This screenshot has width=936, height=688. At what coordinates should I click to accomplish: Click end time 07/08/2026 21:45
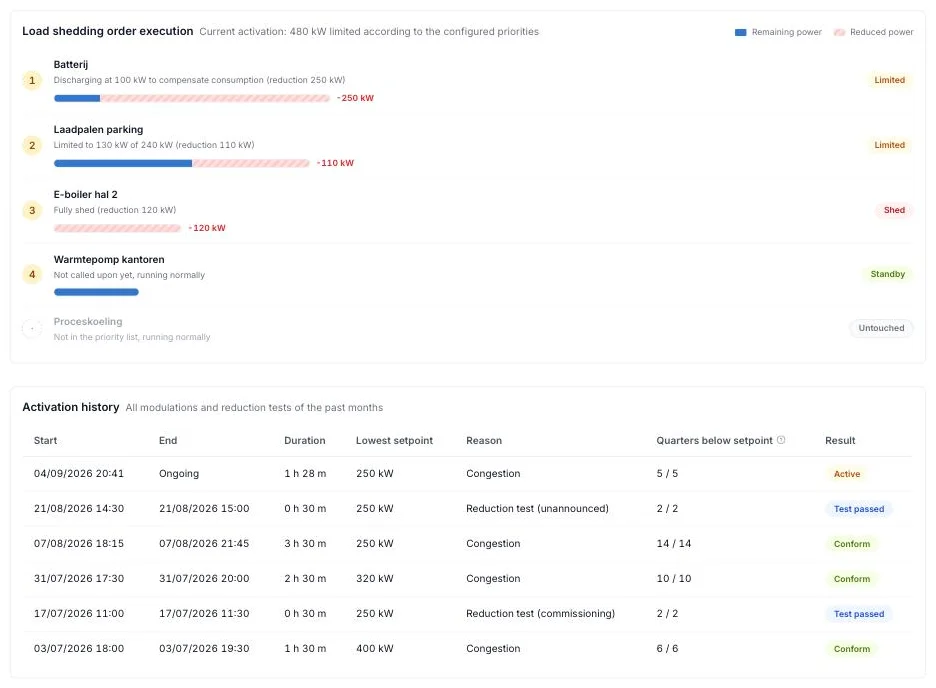[x=204, y=544]
